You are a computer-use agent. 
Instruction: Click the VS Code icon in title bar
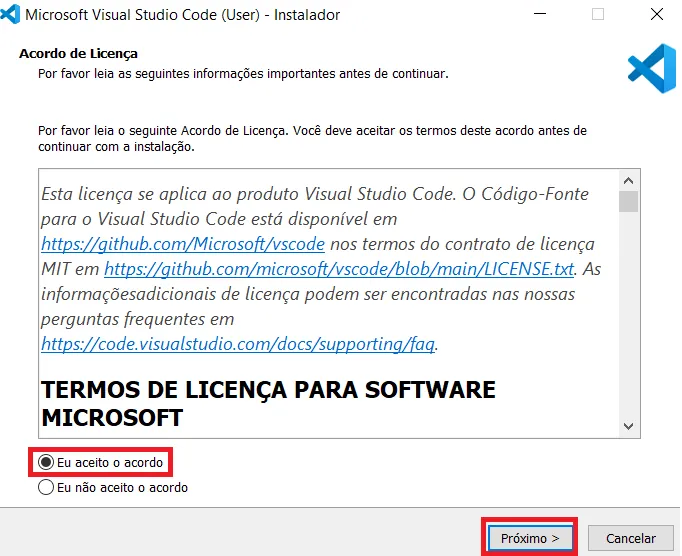tap(10, 14)
